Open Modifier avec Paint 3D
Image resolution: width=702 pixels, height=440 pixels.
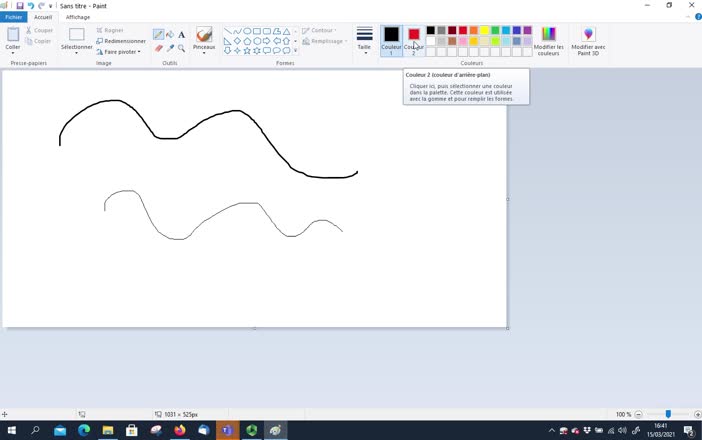point(588,40)
